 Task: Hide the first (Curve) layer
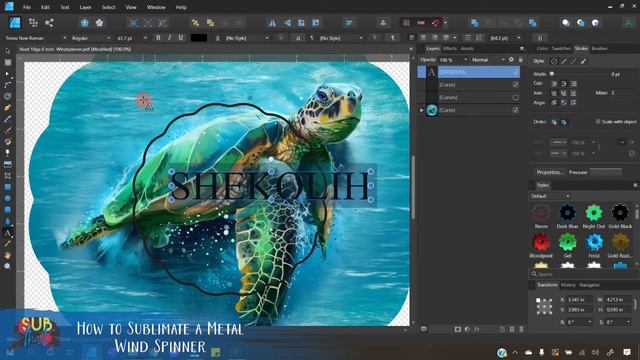tap(516, 84)
